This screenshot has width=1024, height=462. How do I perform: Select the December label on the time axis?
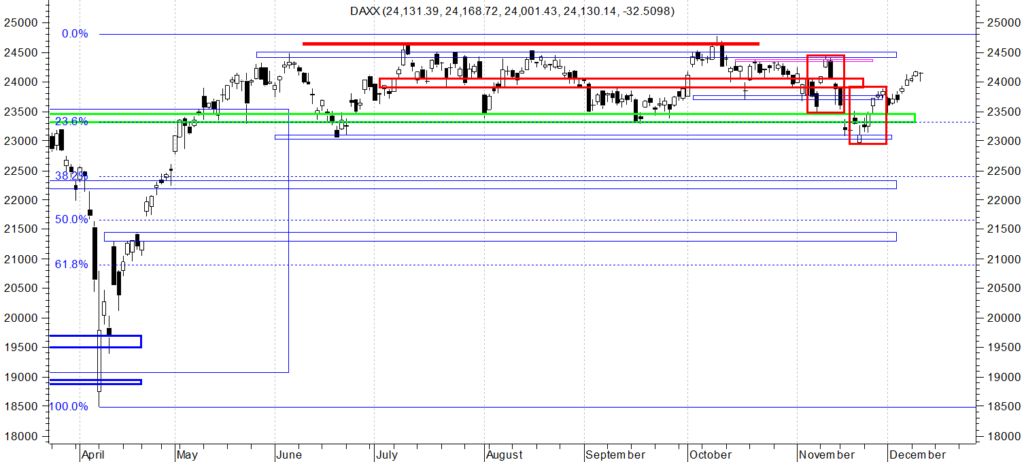(916, 454)
